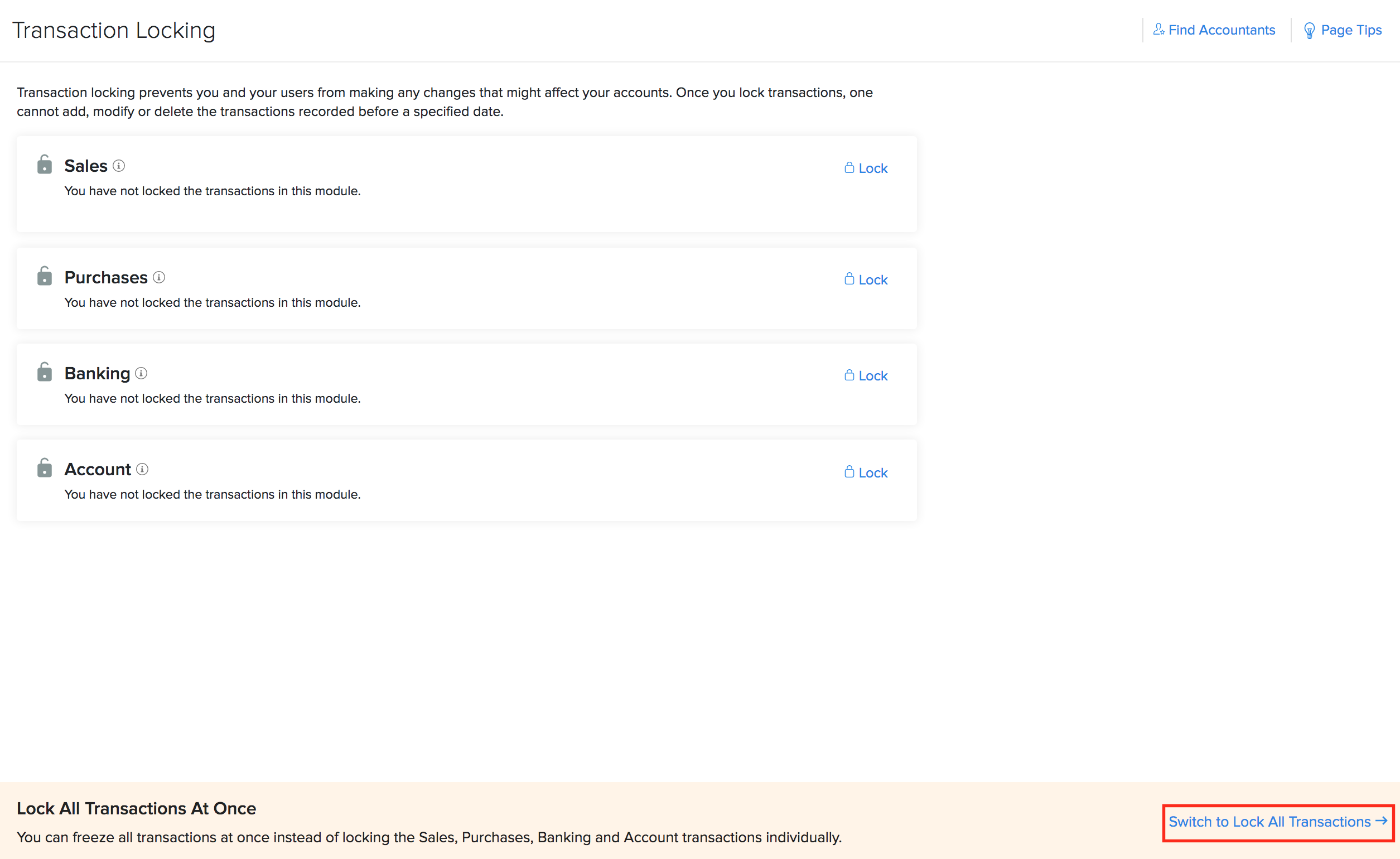Click the unlocked padlock icon for Purchases
This screenshot has height=859, width=1400.
click(44, 276)
